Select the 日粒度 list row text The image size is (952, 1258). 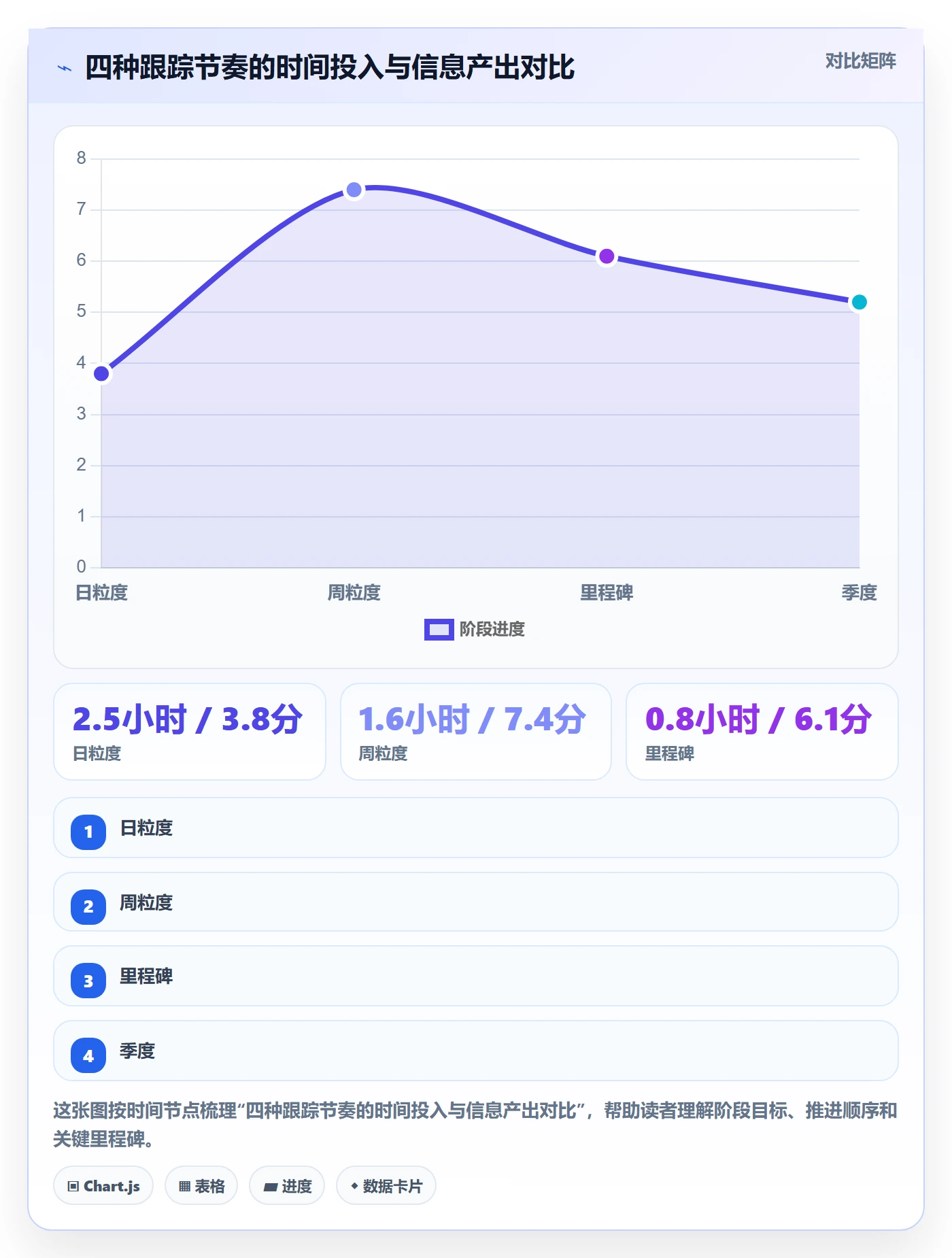coord(146,828)
